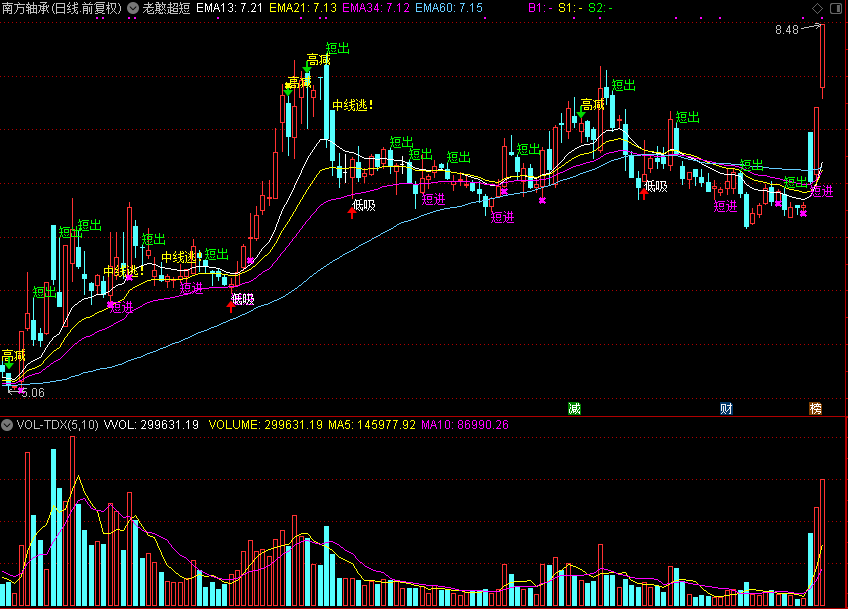Click the magenta 短进 label at the chart's right edge
Screen dimensions: 848x609
tap(822, 191)
